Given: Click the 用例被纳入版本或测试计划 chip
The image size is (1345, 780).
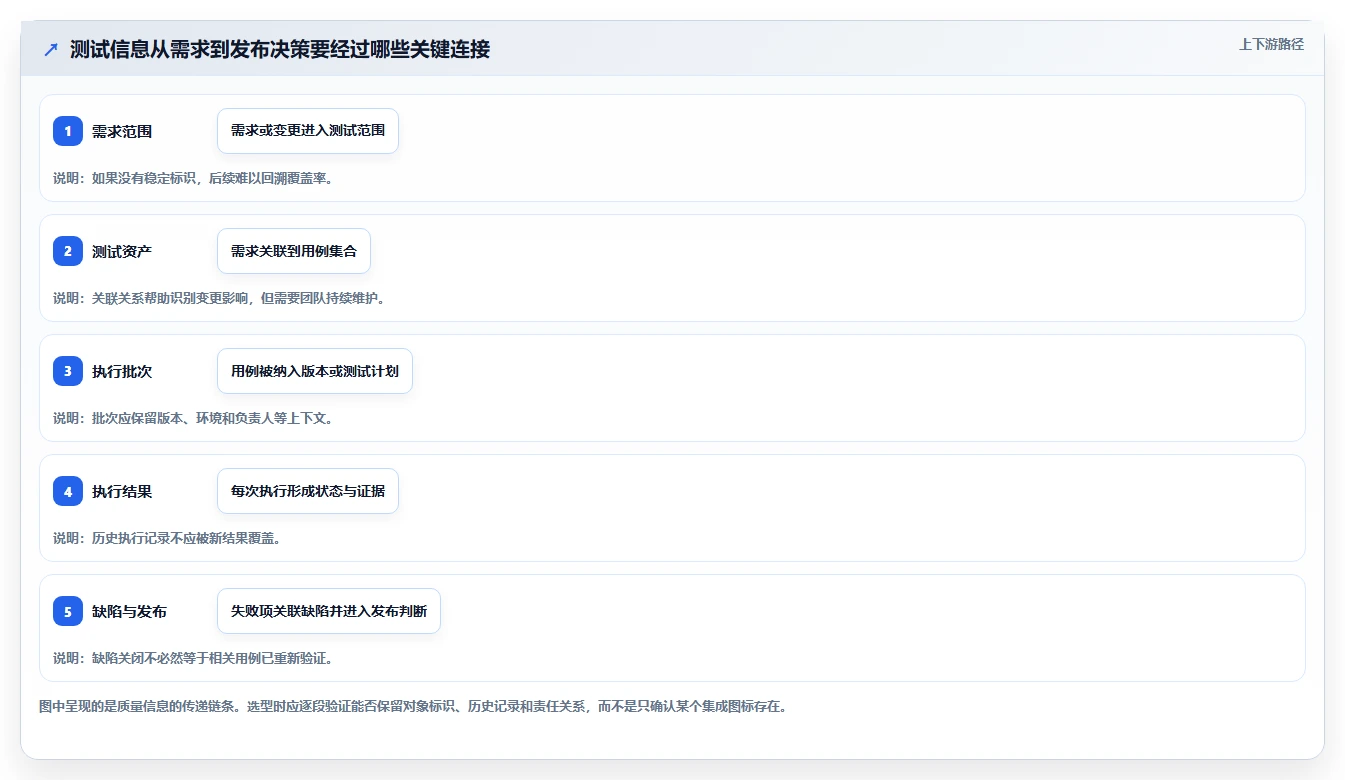Looking at the screenshot, I should 315,371.
